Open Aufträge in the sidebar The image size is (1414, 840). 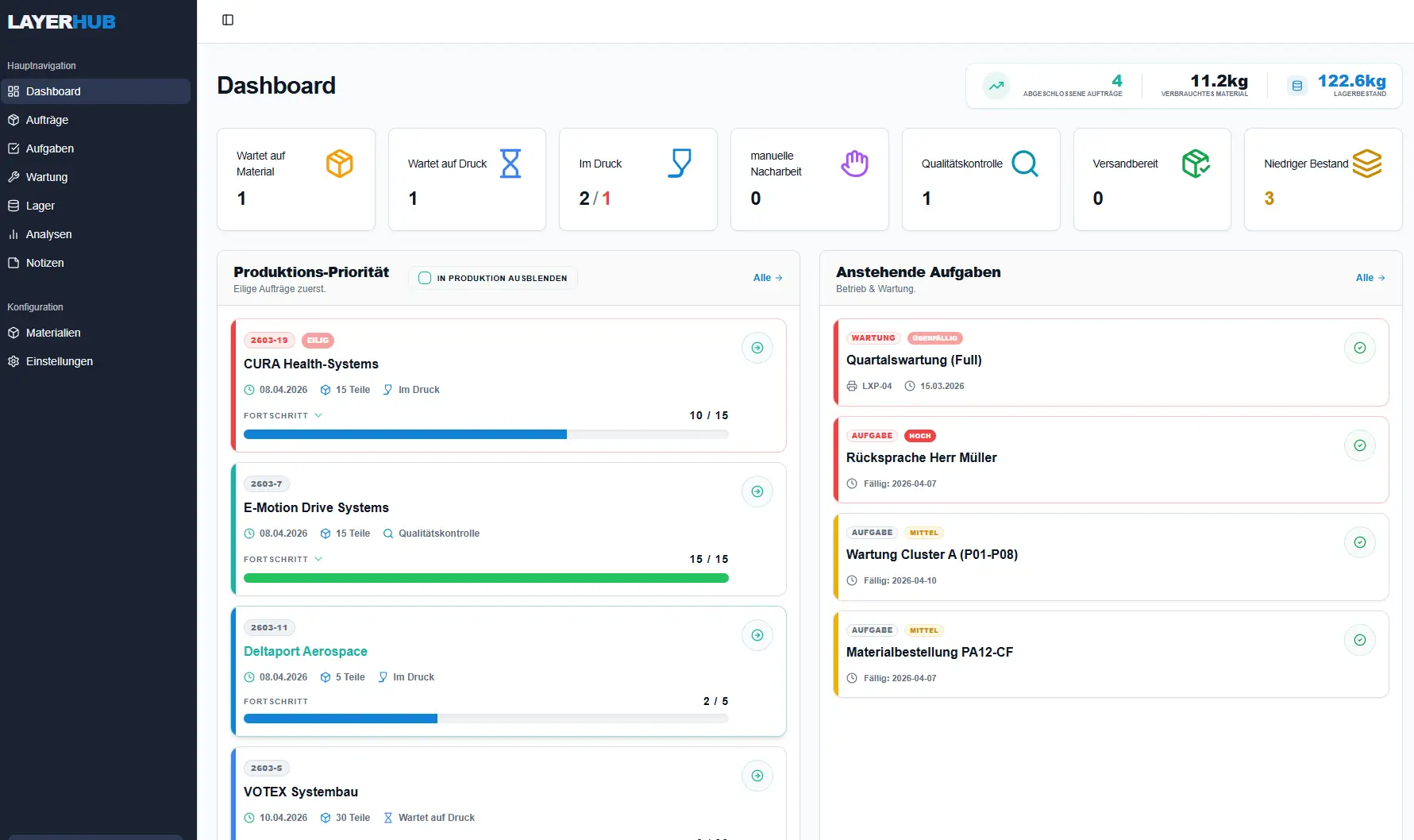tap(95, 120)
